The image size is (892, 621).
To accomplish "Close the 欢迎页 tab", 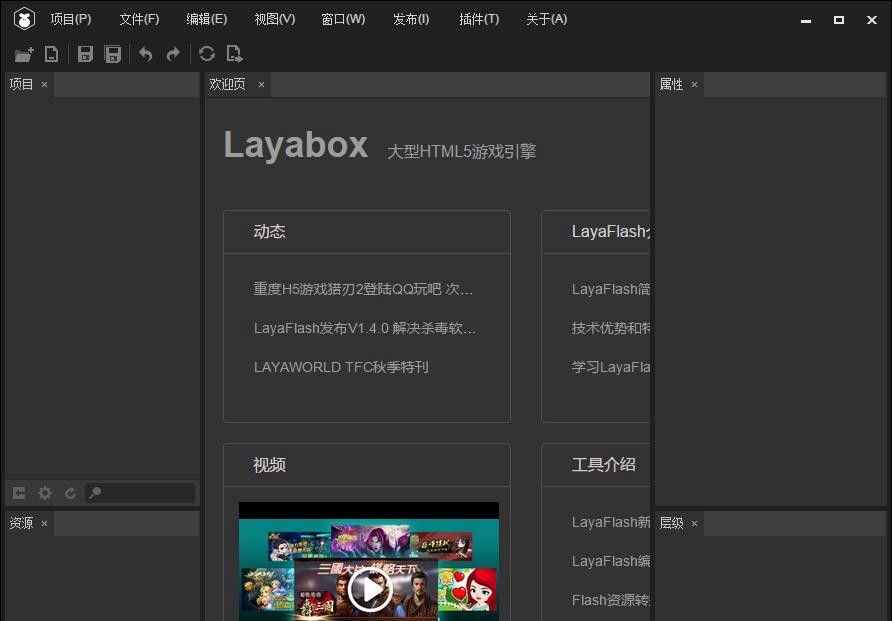I will click(261, 85).
